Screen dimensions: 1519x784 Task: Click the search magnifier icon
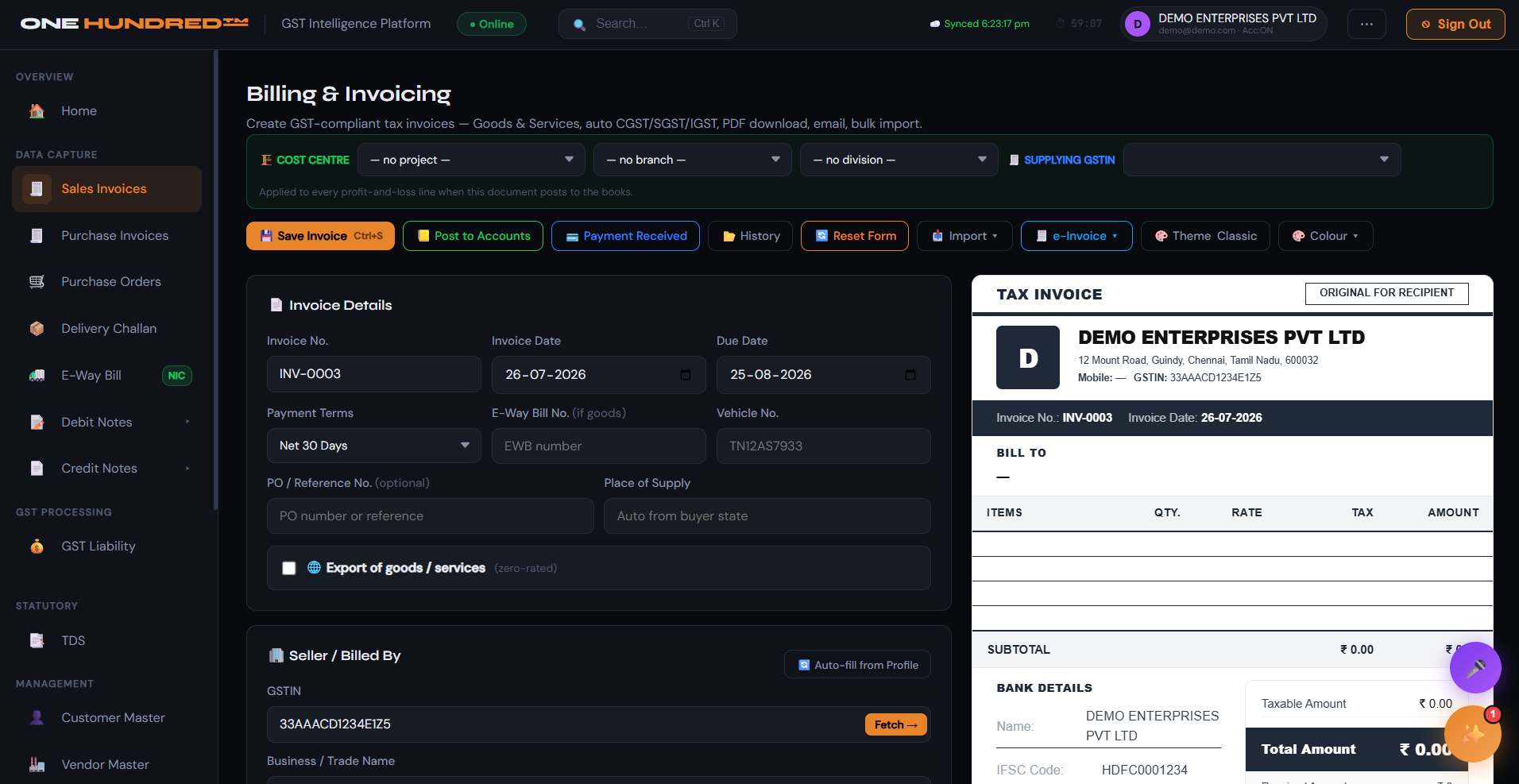click(x=580, y=25)
